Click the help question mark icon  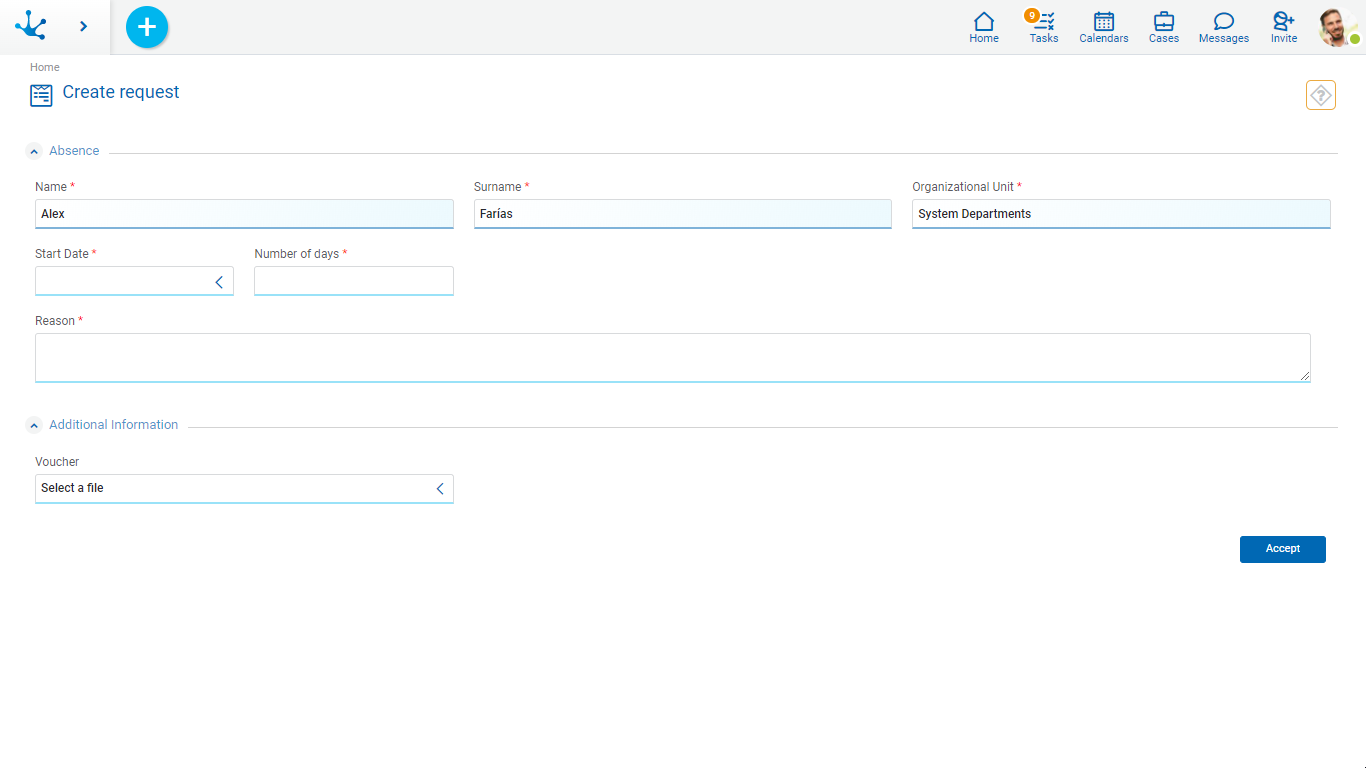(1320, 95)
